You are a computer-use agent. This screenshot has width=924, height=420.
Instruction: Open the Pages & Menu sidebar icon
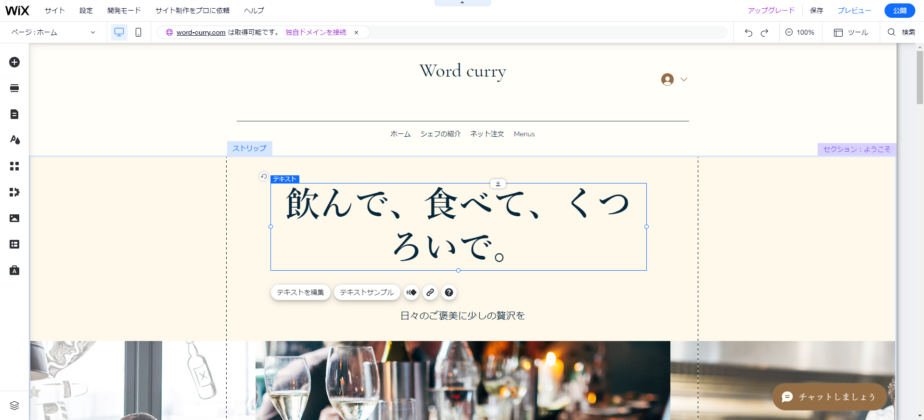click(15, 114)
